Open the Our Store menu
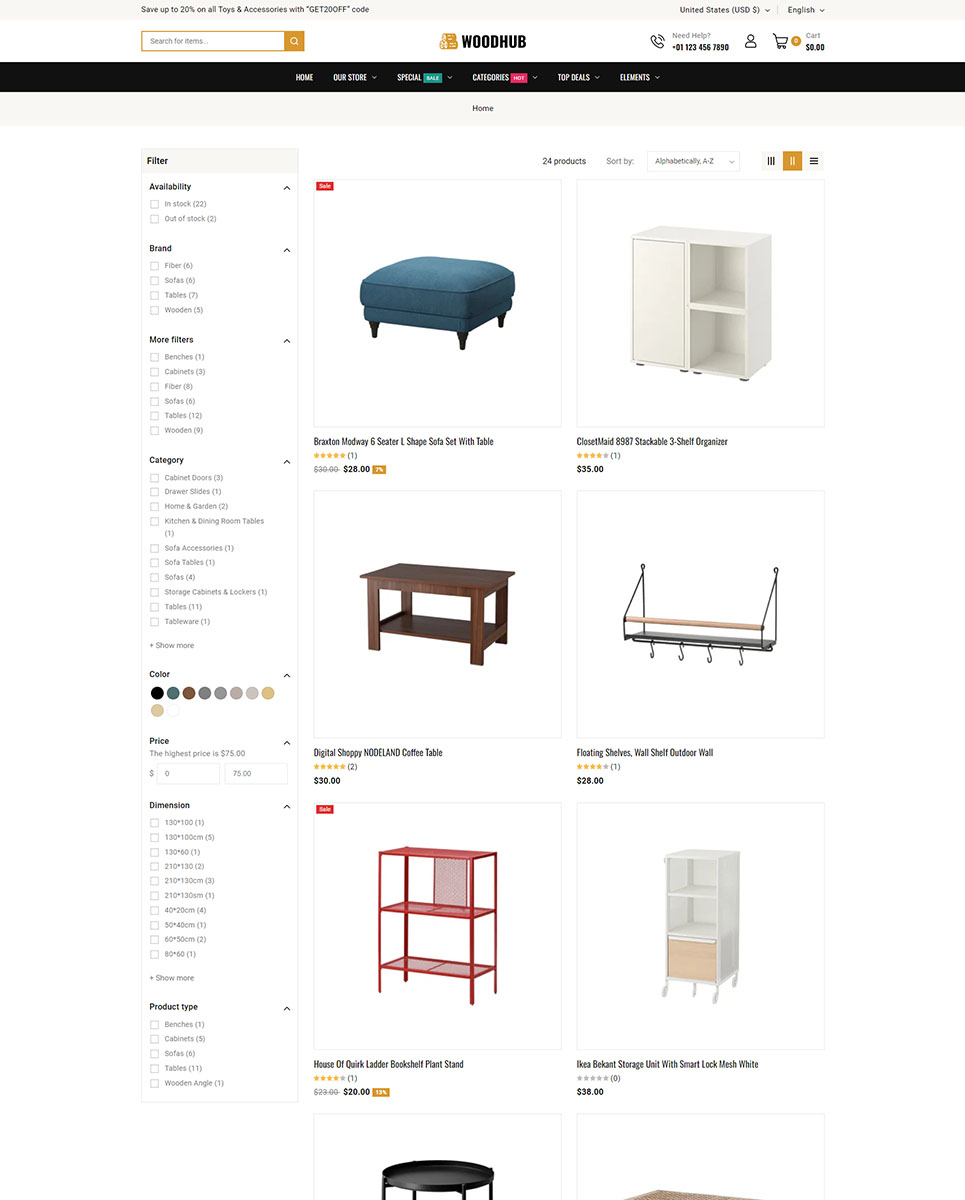This screenshot has height=1200, width=965. pyautogui.click(x=355, y=77)
